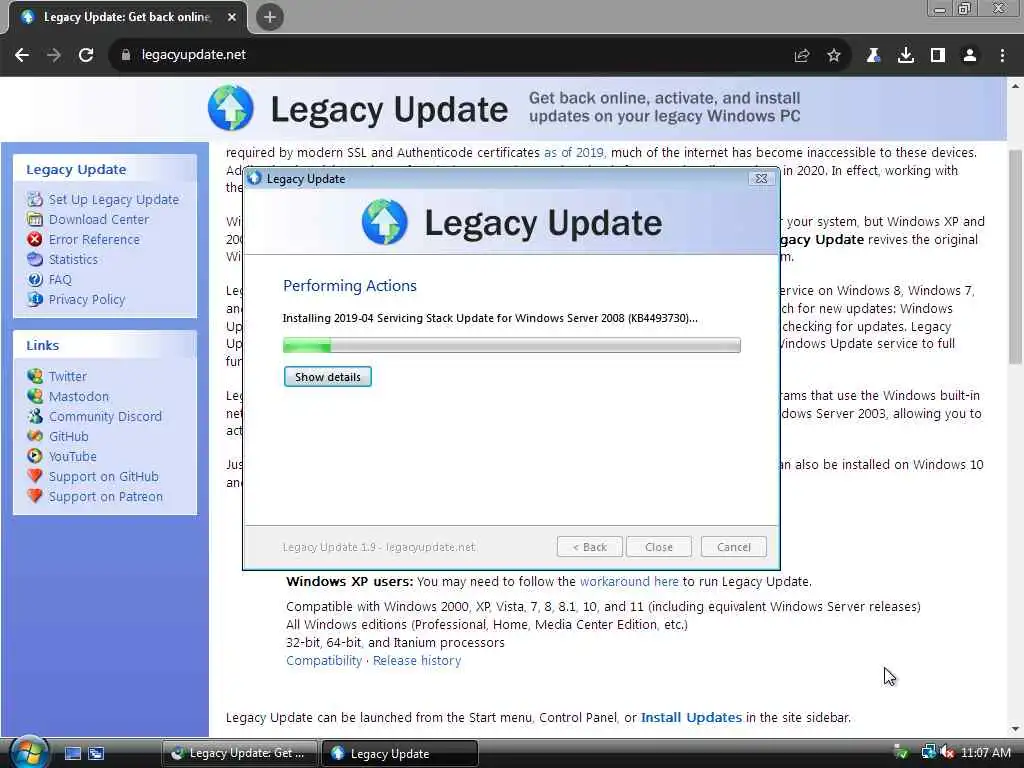Toggle the browser side panel icon
This screenshot has height=768, width=1024.
937,56
